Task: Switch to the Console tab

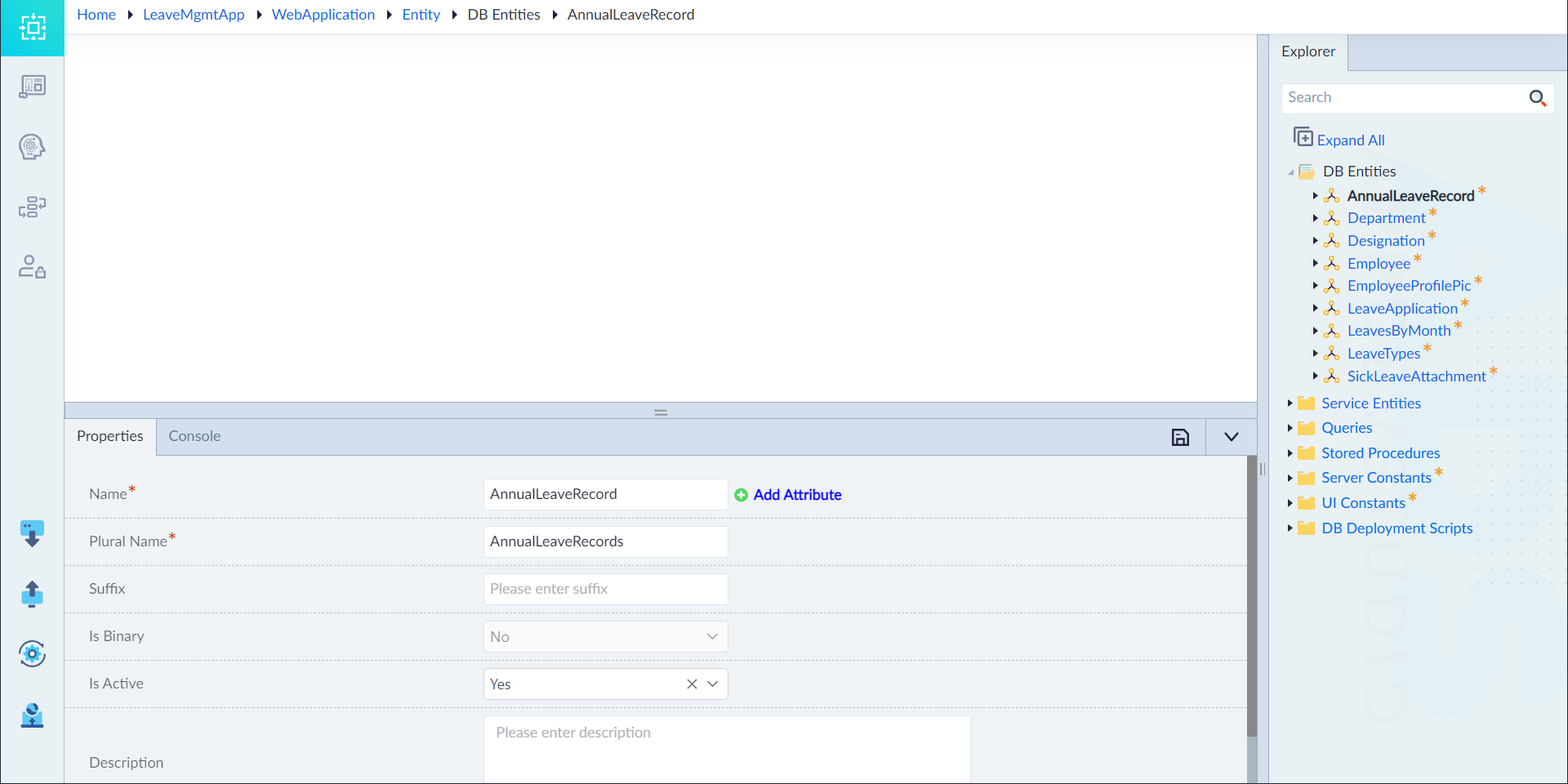Action: 194,436
